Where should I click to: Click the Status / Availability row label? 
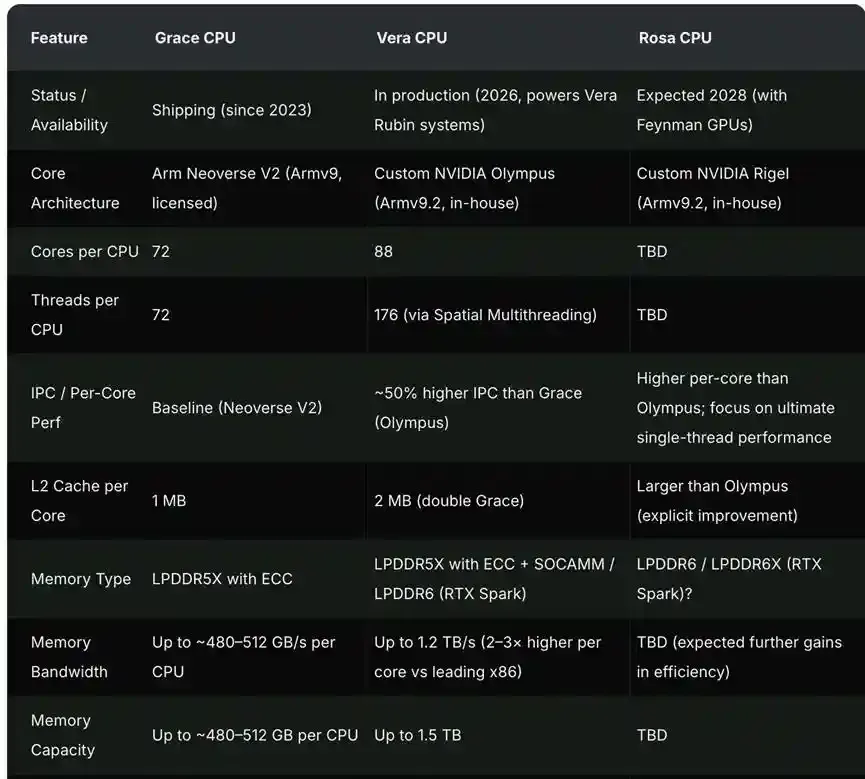pyautogui.click(x=69, y=110)
